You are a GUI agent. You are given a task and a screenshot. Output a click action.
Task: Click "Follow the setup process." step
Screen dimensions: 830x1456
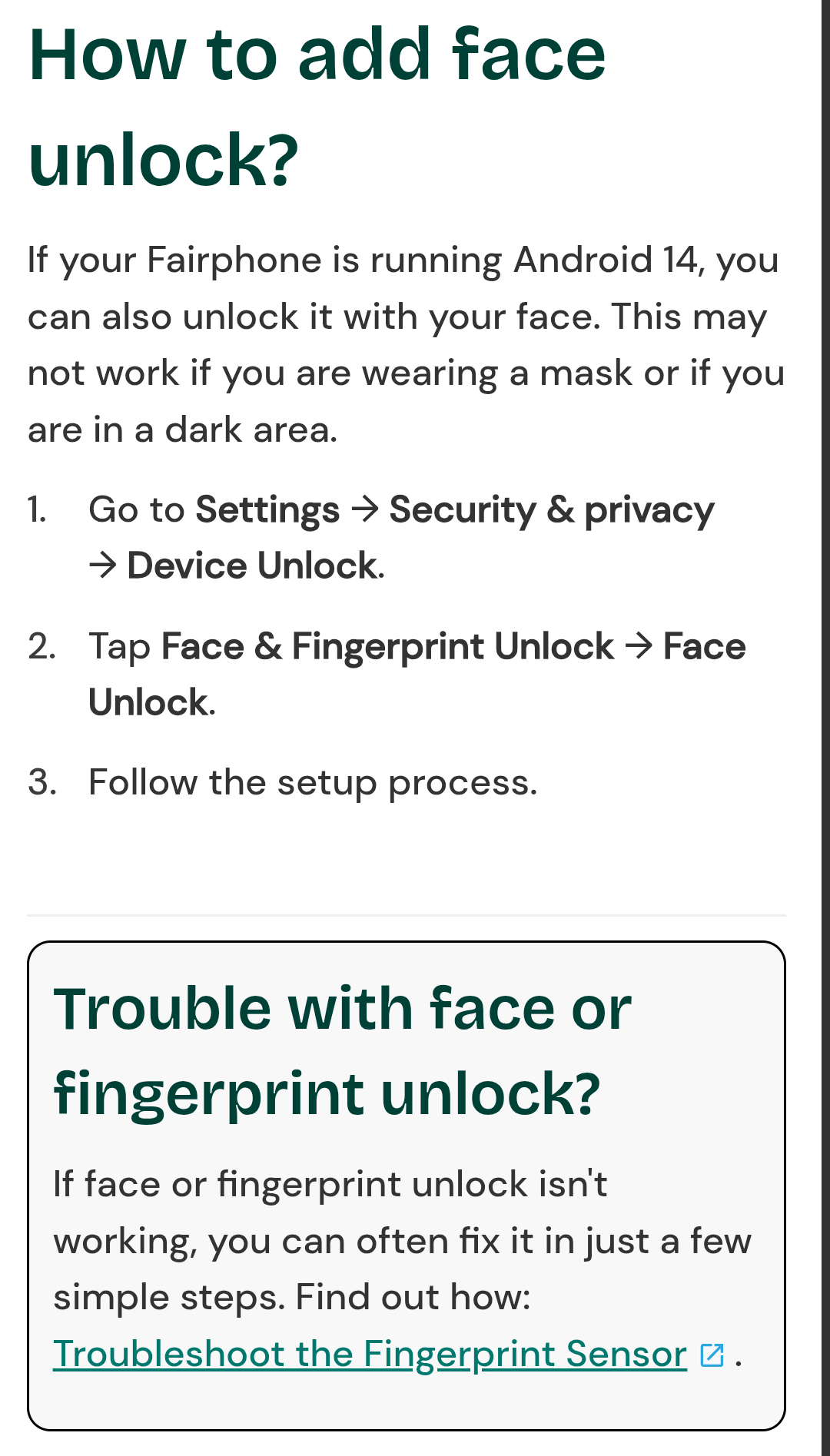pos(313,783)
